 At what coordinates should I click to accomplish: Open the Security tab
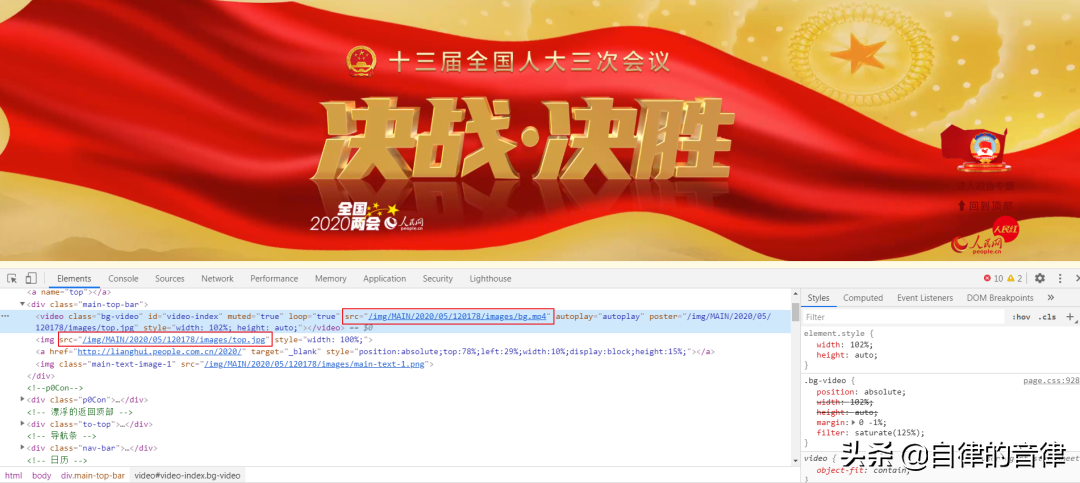[438, 278]
